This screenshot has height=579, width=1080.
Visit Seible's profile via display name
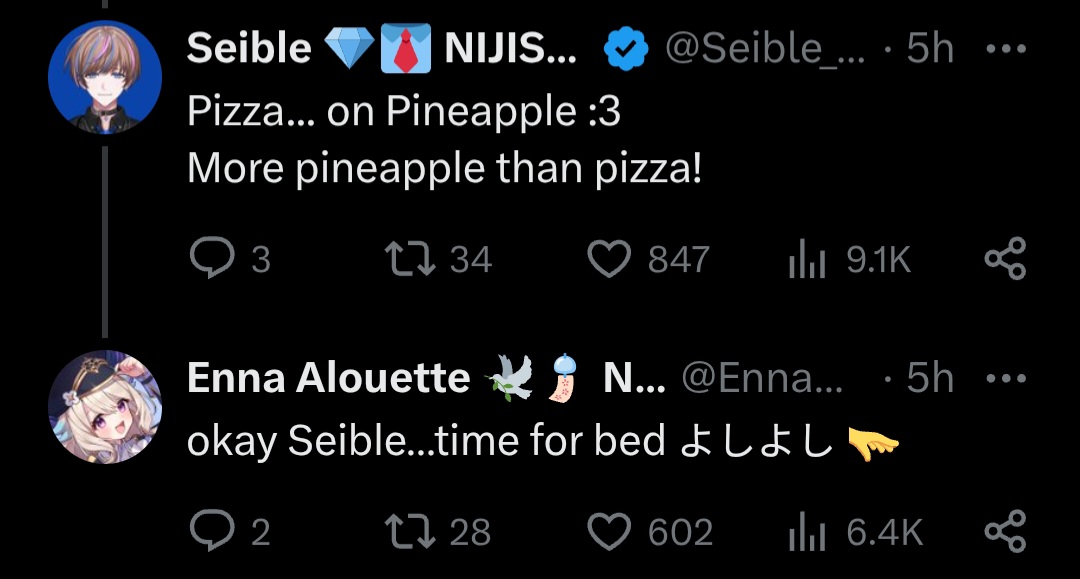point(250,49)
